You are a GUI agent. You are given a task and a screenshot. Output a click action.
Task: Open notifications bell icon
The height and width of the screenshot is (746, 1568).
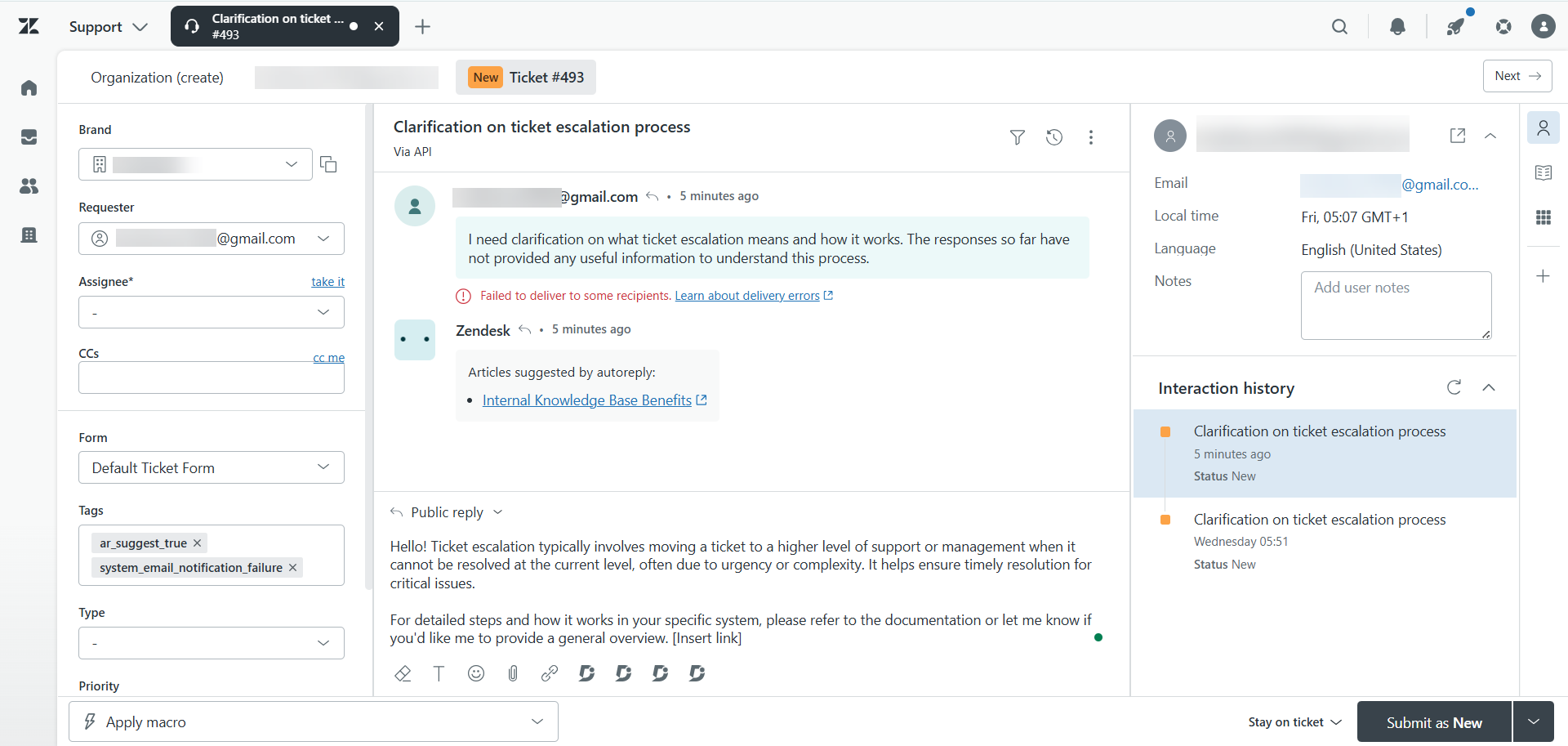tap(1397, 27)
